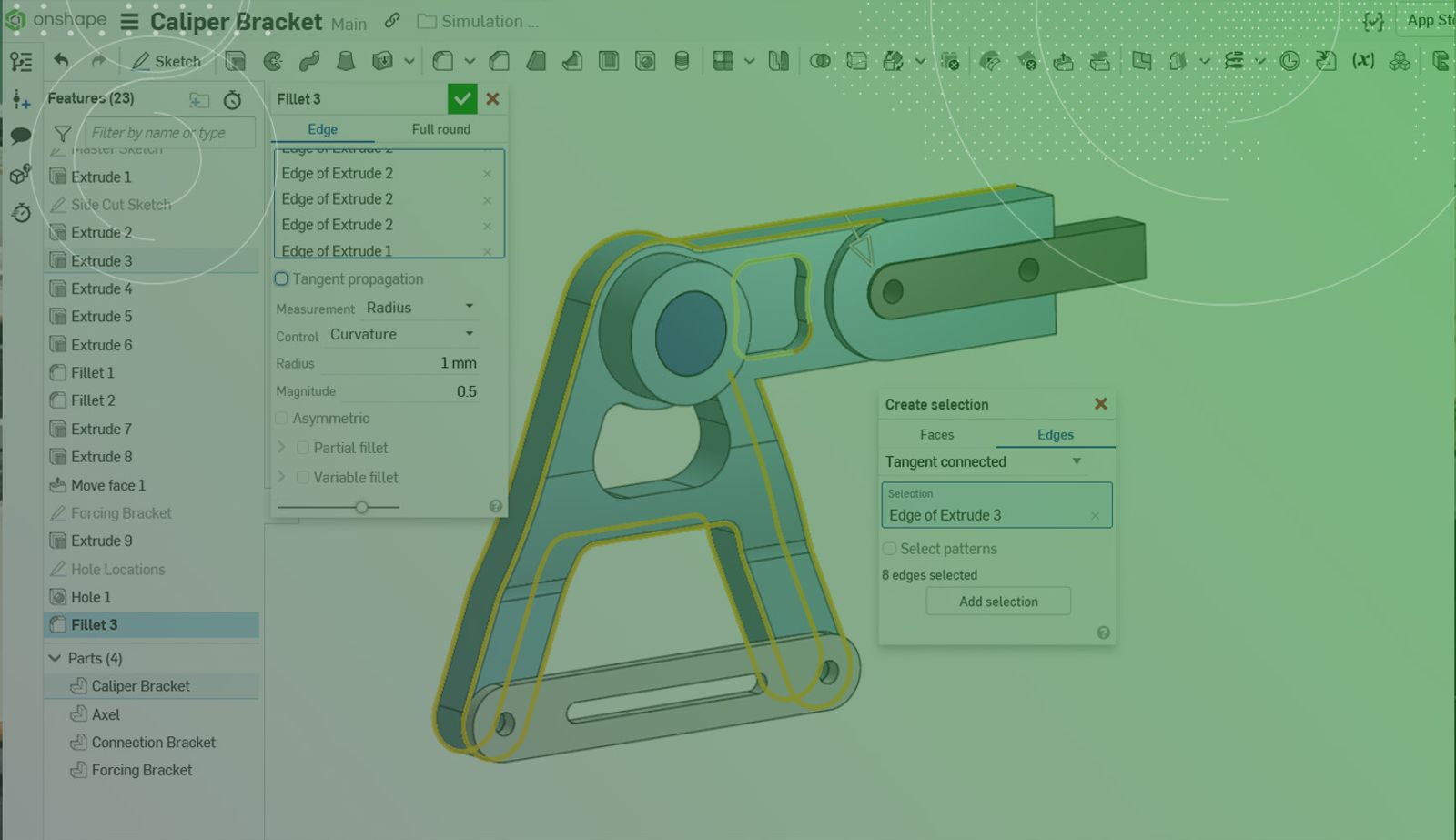
Task: Click the Filter by name or type field
Action: [x=169, y=133]
